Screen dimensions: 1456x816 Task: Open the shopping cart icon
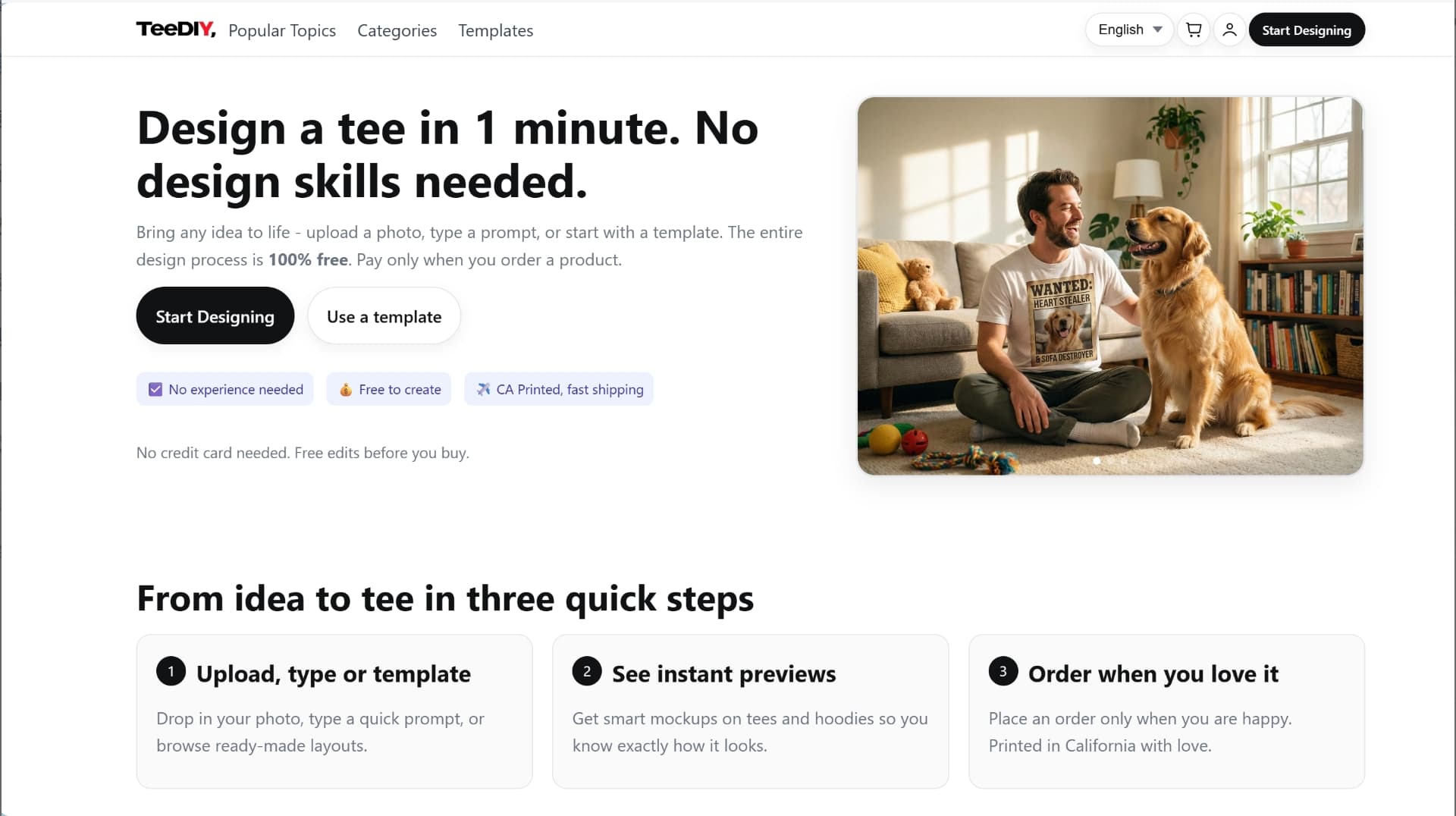(1193, 30)
